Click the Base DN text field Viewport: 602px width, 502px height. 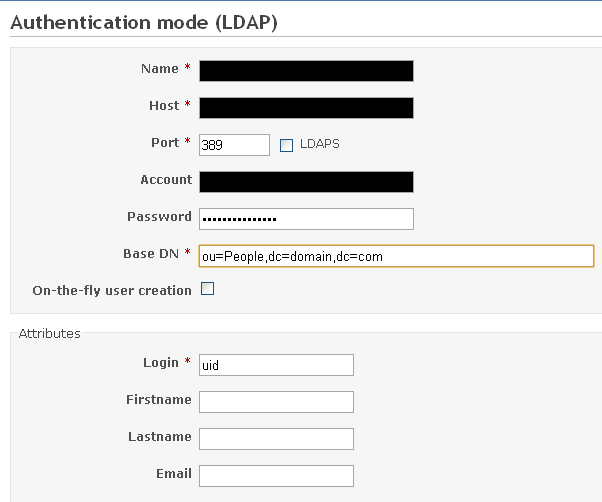coord(396,256)
